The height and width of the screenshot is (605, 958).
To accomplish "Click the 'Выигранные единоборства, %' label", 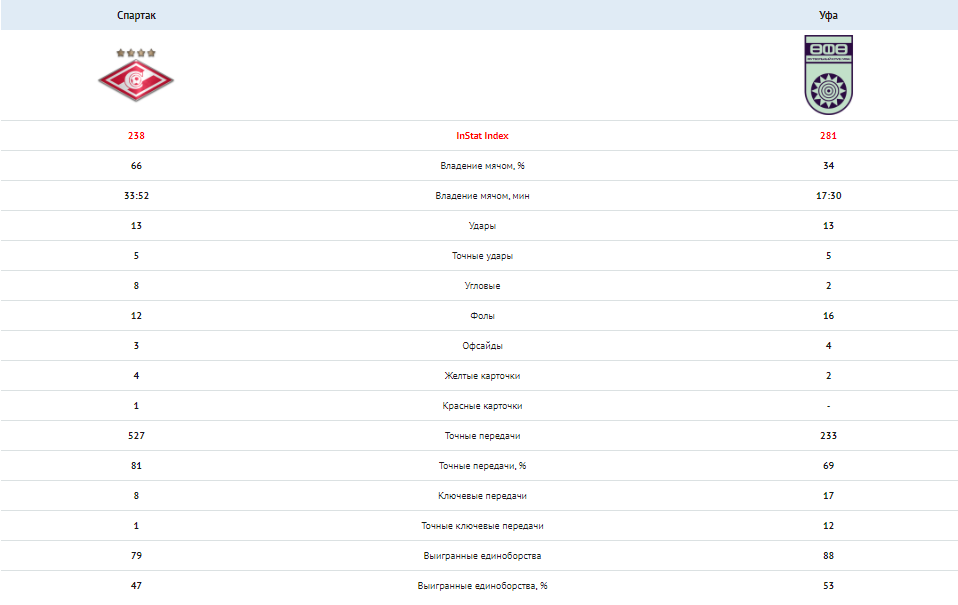I will (x=482, y=585).
